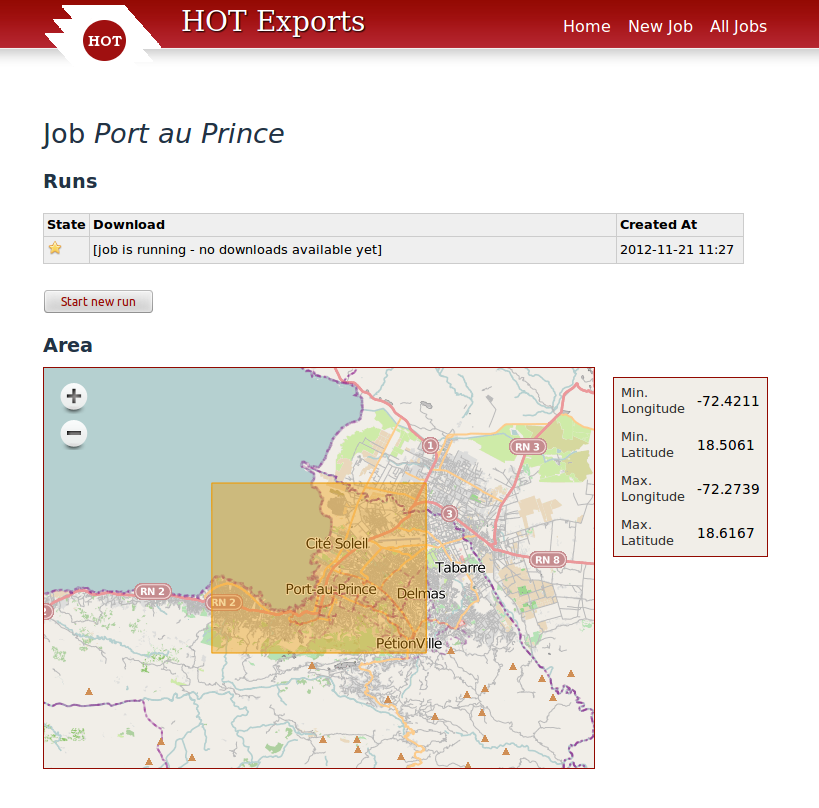Click the circled 3 route marker on map
The width and height of the screenshot is (819, 808).
click(449, 513)
